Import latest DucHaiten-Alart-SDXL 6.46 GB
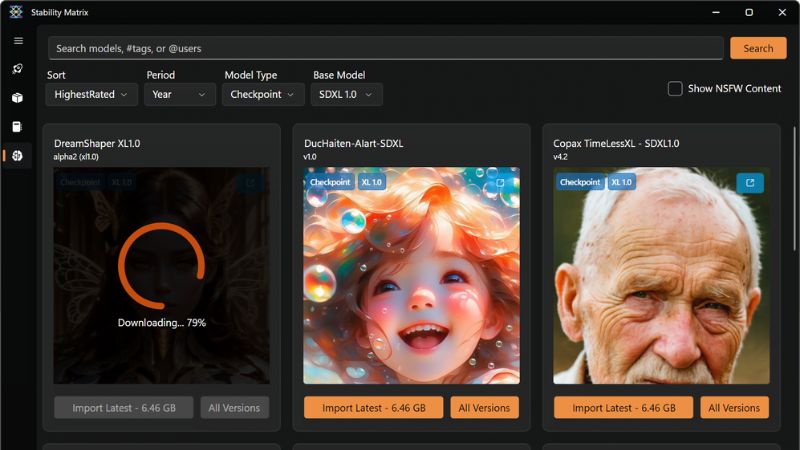Screen dimensions: 800x450 click(373, 408)
